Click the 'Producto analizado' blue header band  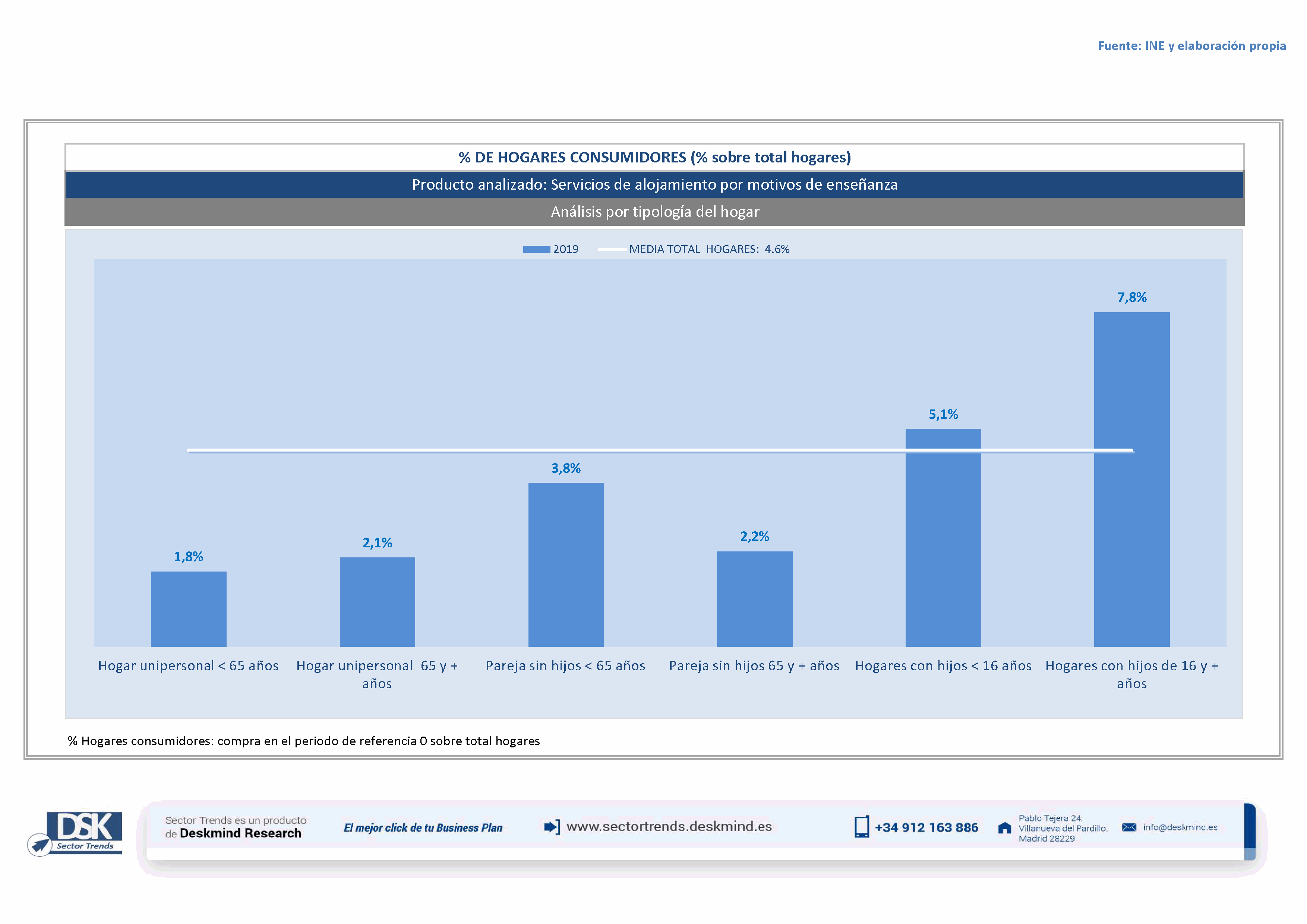[x=655, y=185]
